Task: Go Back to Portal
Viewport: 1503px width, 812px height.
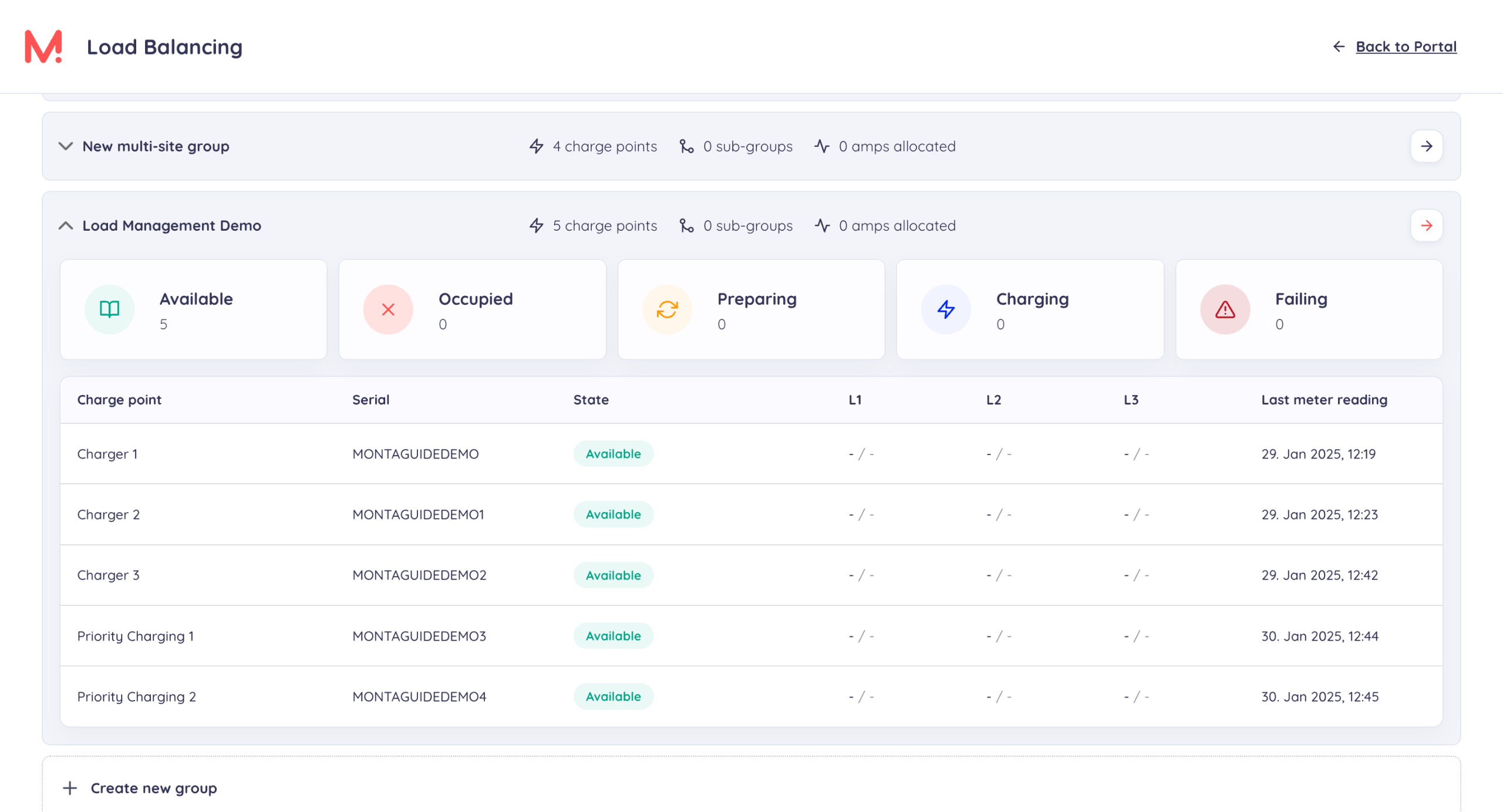Action: point(1406,46)
